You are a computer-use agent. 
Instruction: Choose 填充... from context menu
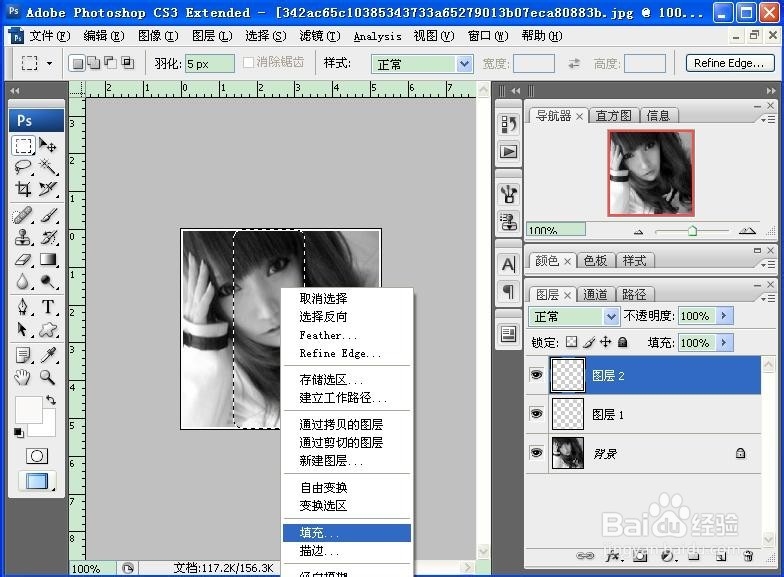(x=347, y=533)
